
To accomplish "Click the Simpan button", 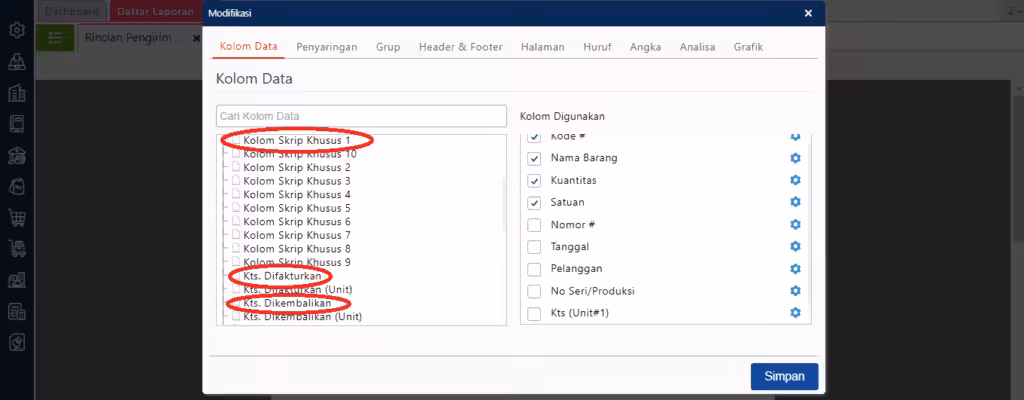I will coord(784,376).
